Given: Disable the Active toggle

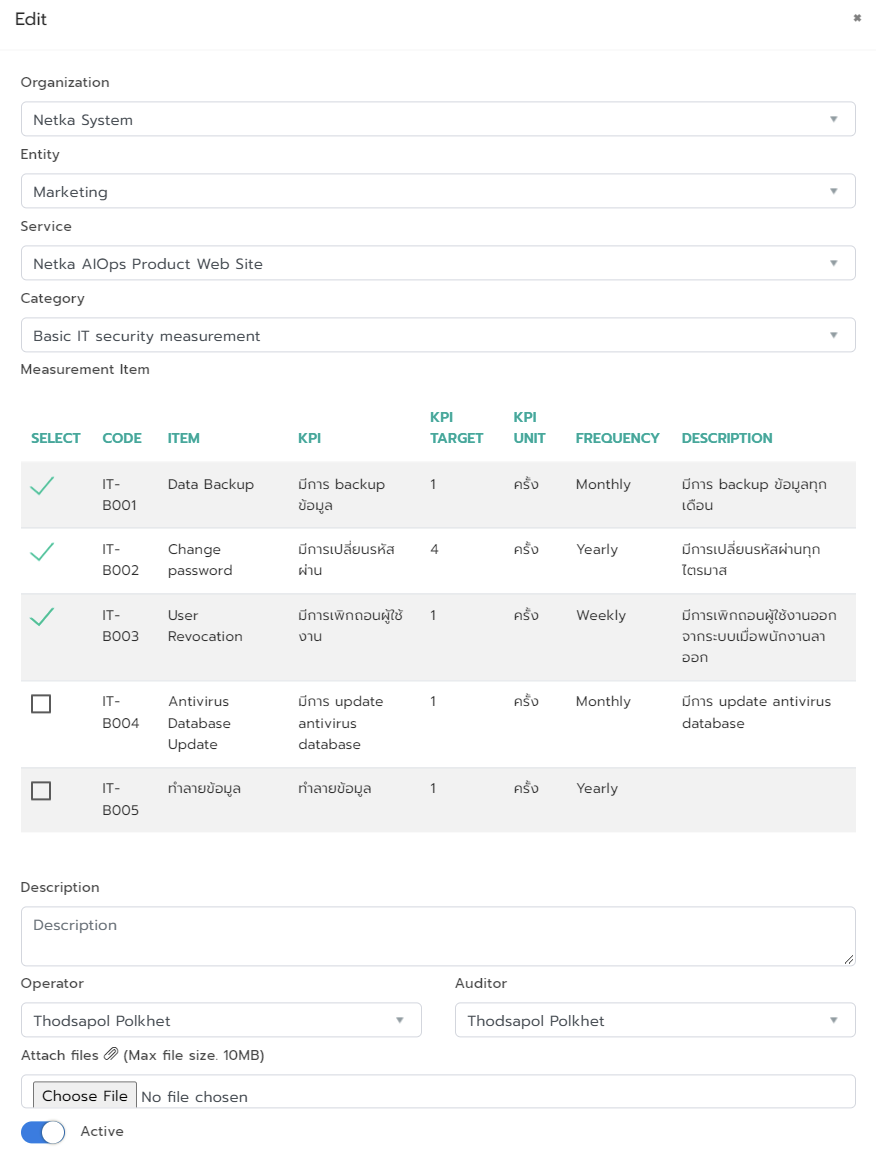Looking at the screenshot, I should click(x=43, y=1131).
